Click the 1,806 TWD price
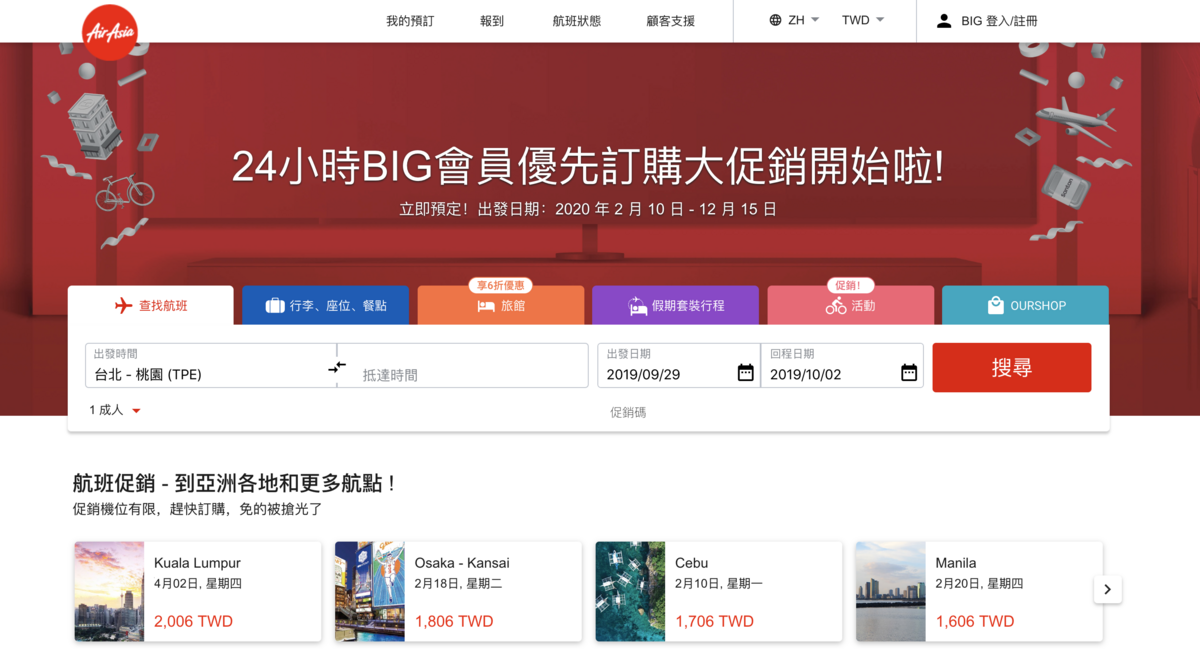The width and height of the screenshot is (1200, 664). pos(454,621)
